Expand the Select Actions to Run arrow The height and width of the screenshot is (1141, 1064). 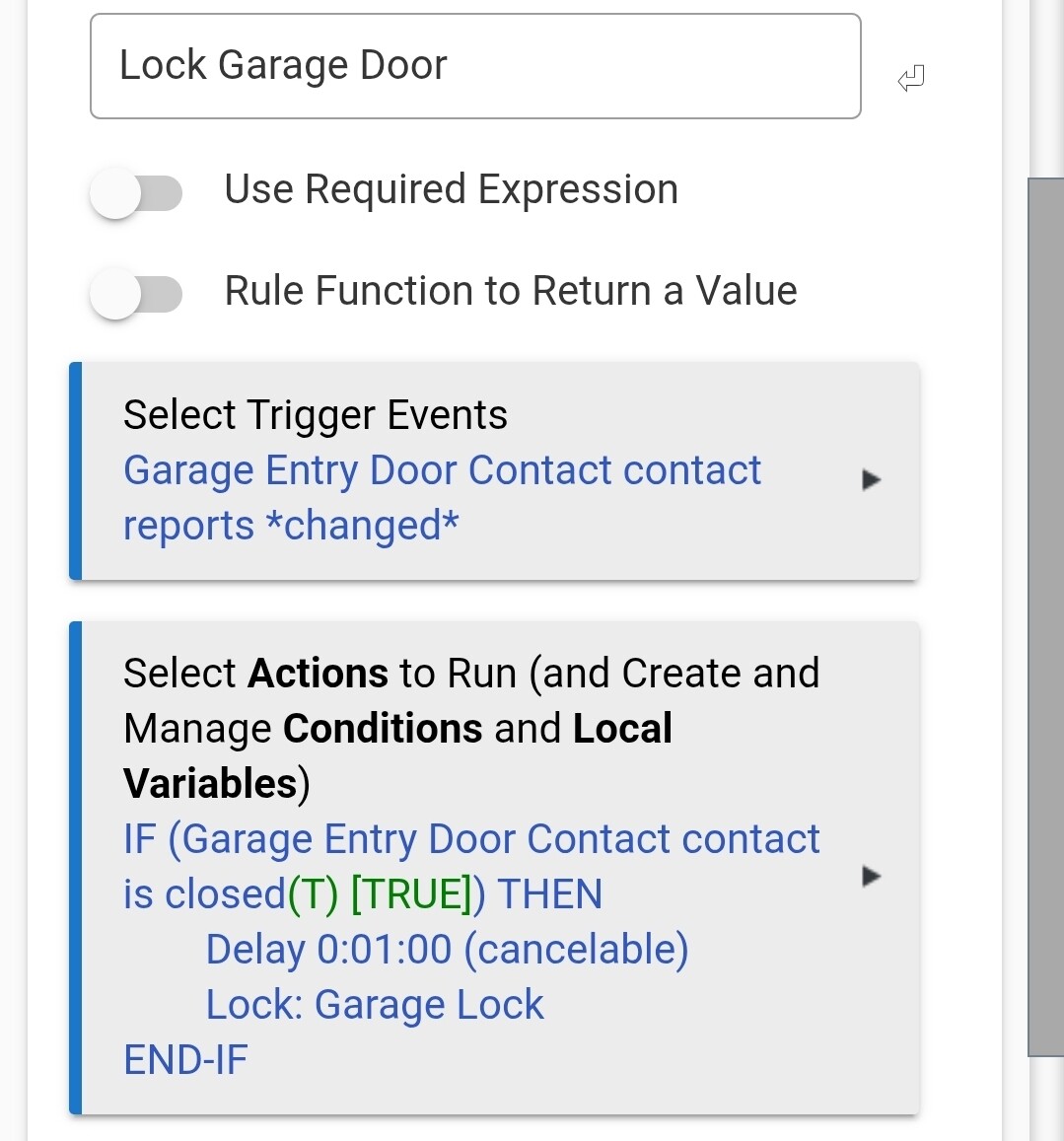(x=871, y=876)
